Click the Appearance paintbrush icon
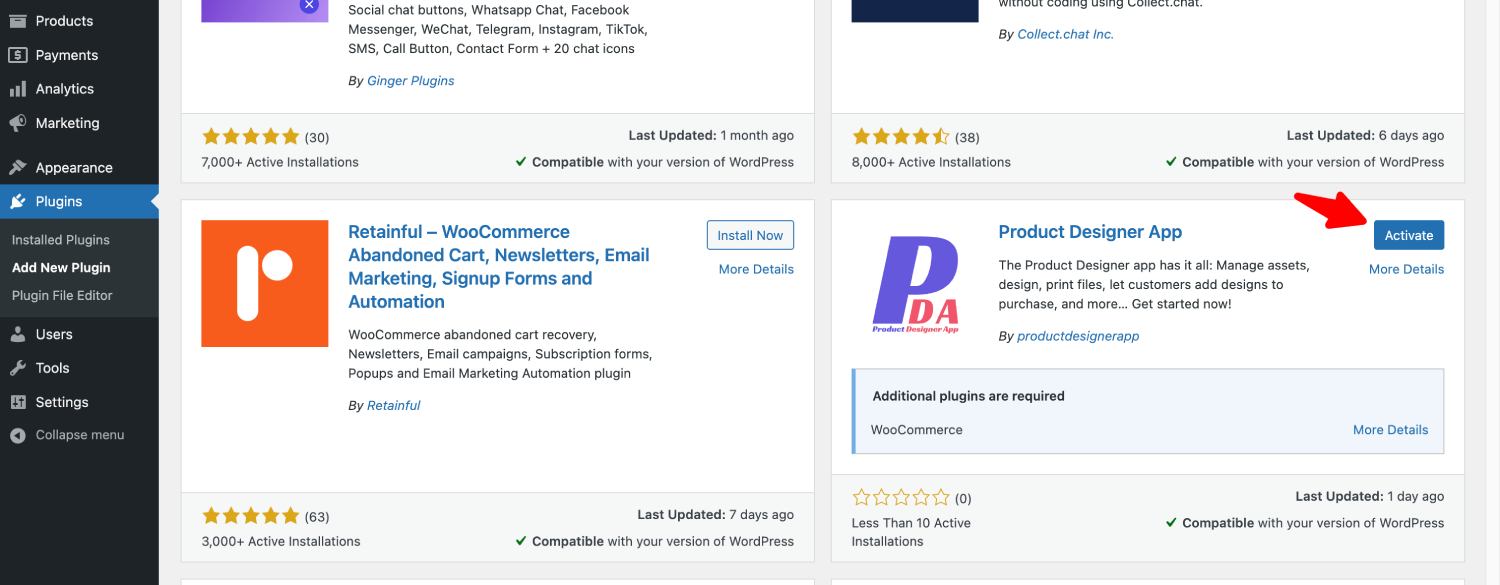 pos(18,168)
